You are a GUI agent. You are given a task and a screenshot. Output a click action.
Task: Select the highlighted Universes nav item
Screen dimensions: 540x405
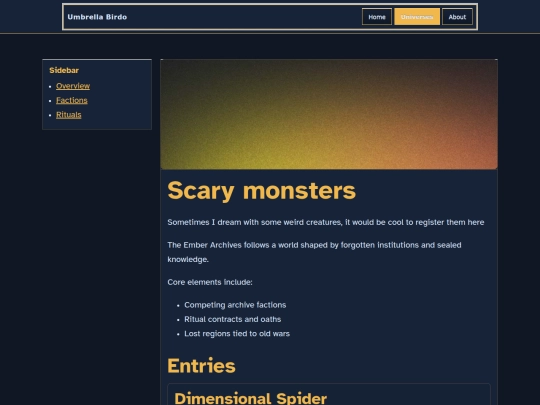click(x=417, y=17)
